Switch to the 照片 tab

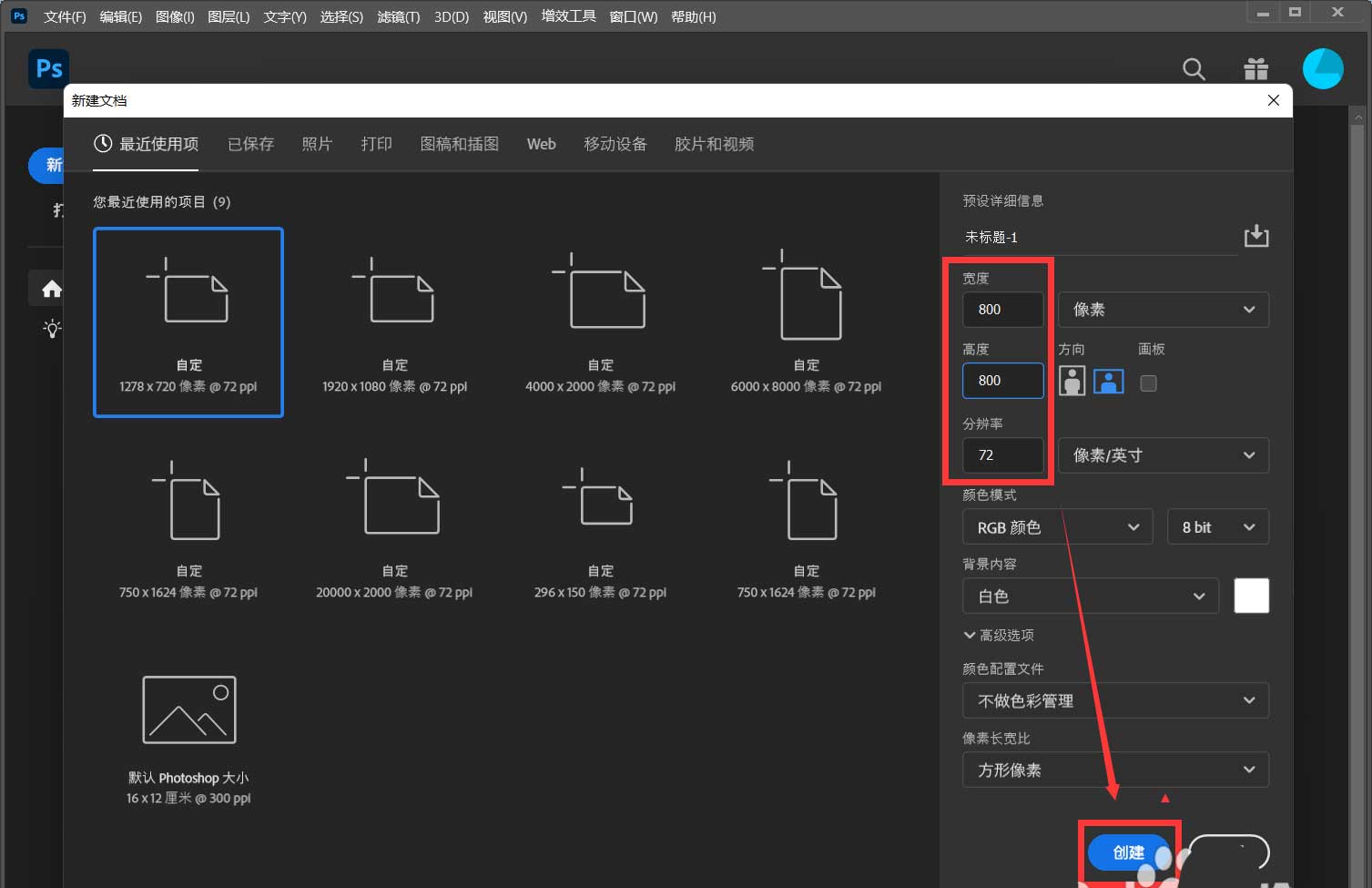point(317,144)
